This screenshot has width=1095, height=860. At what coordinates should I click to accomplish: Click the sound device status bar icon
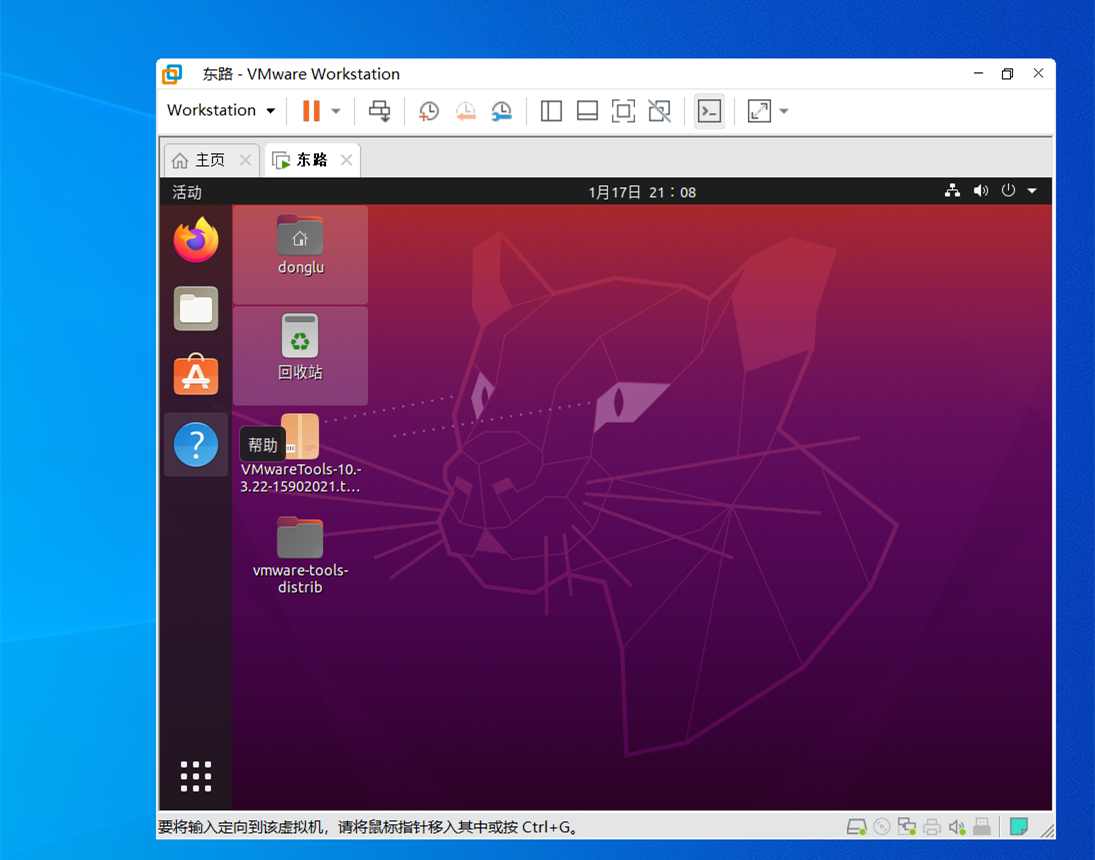coord(956,826)
